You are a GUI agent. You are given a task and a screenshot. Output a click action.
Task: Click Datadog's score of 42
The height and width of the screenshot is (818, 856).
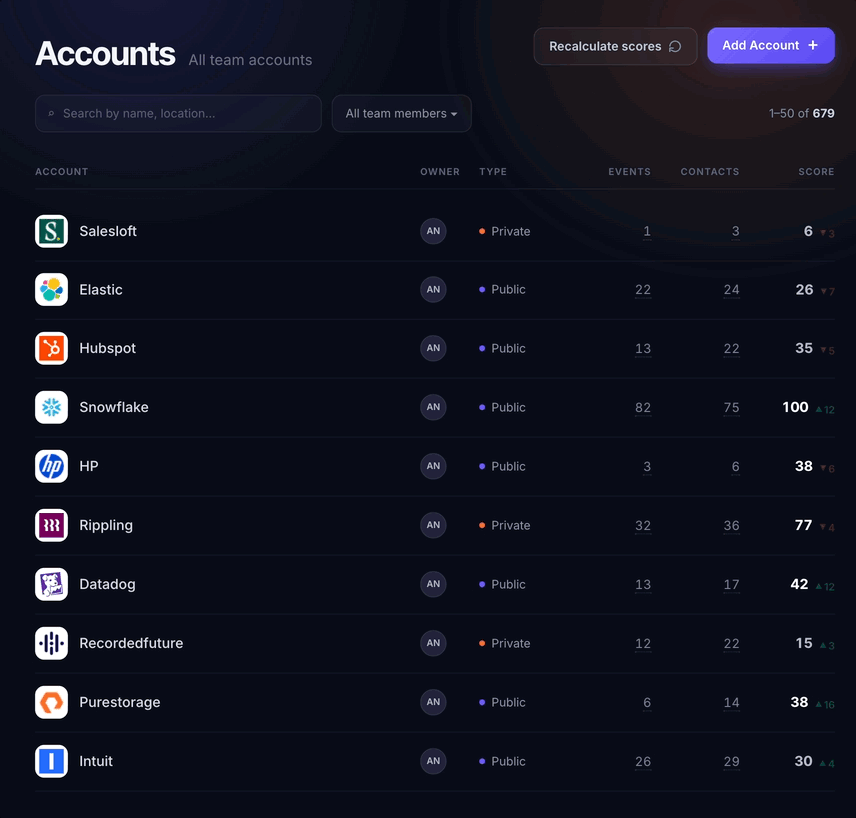[799, 584]
